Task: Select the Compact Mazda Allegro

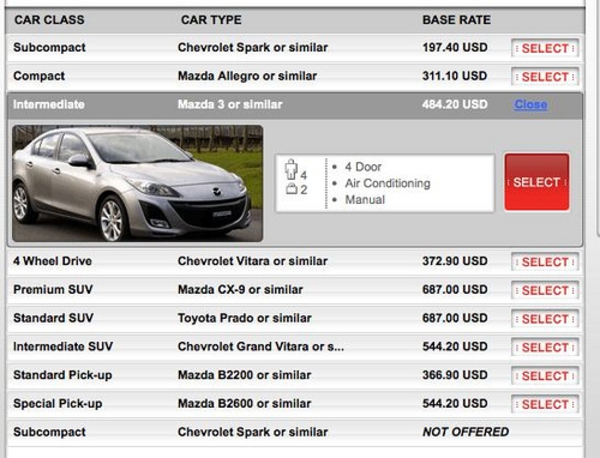Action: pyautogui.click(x=544, y=77)
